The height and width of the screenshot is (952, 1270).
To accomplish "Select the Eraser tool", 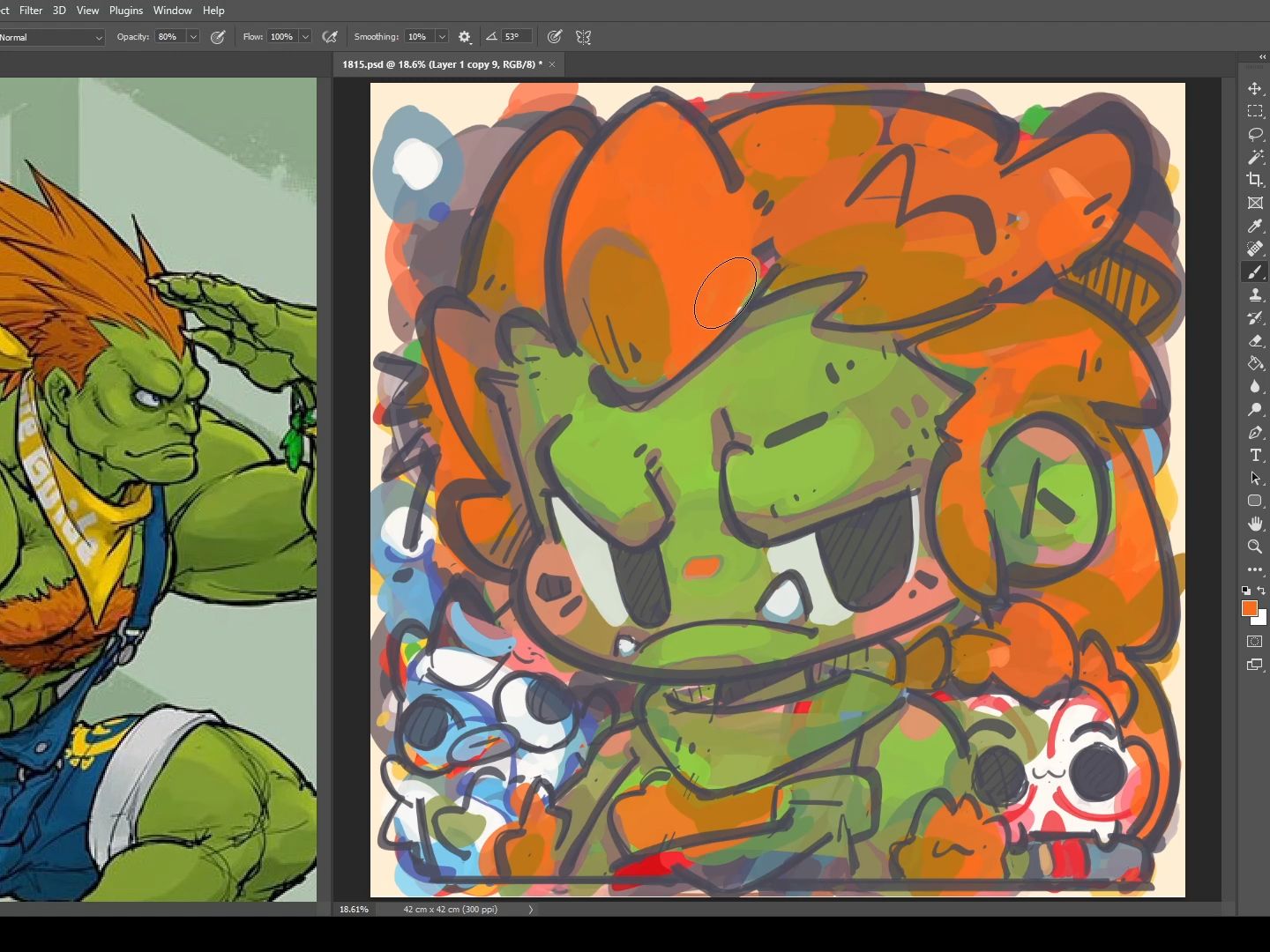I will (1255, 340).
